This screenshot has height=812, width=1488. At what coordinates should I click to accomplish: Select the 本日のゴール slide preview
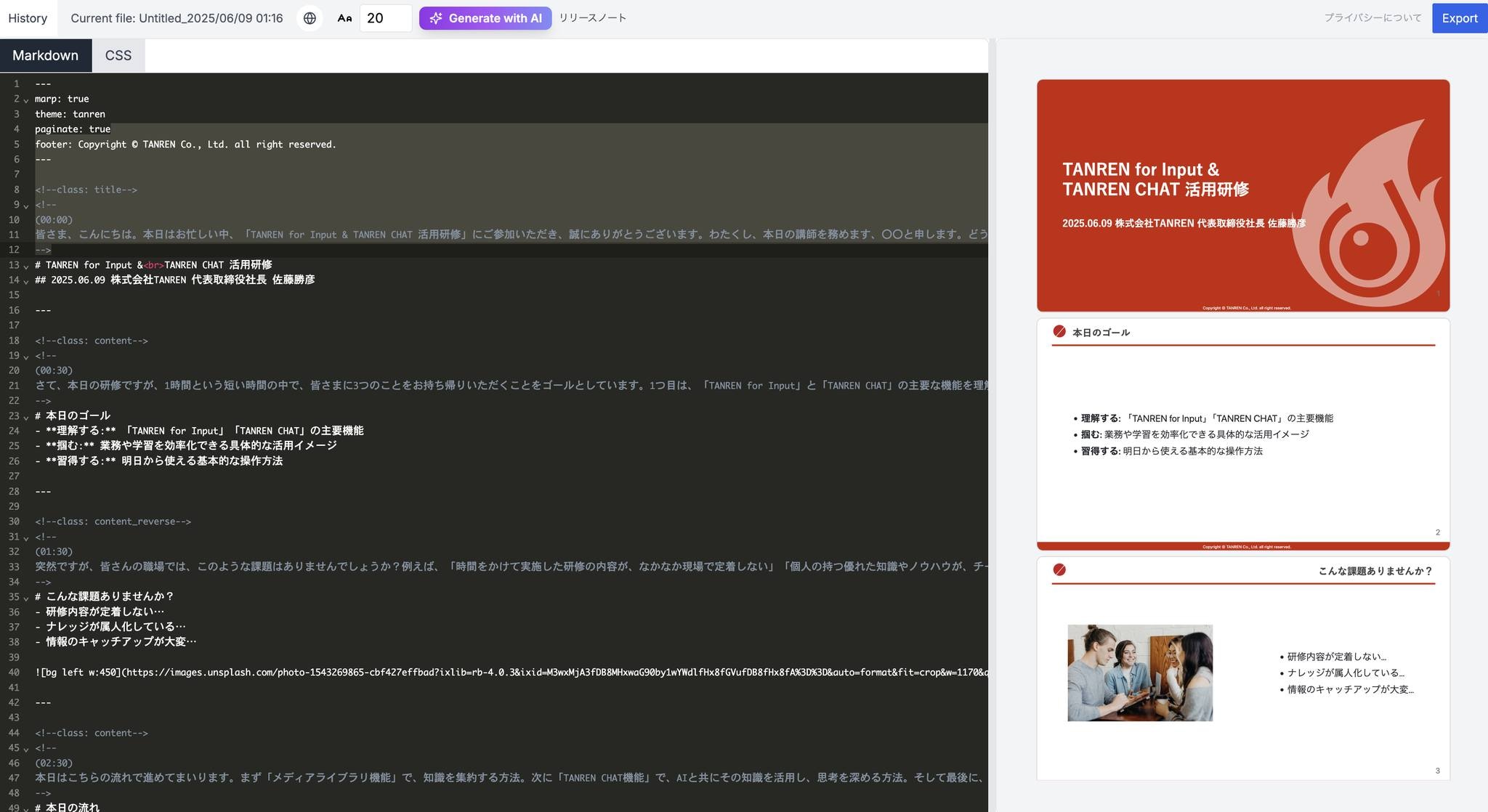point(1242,434)
